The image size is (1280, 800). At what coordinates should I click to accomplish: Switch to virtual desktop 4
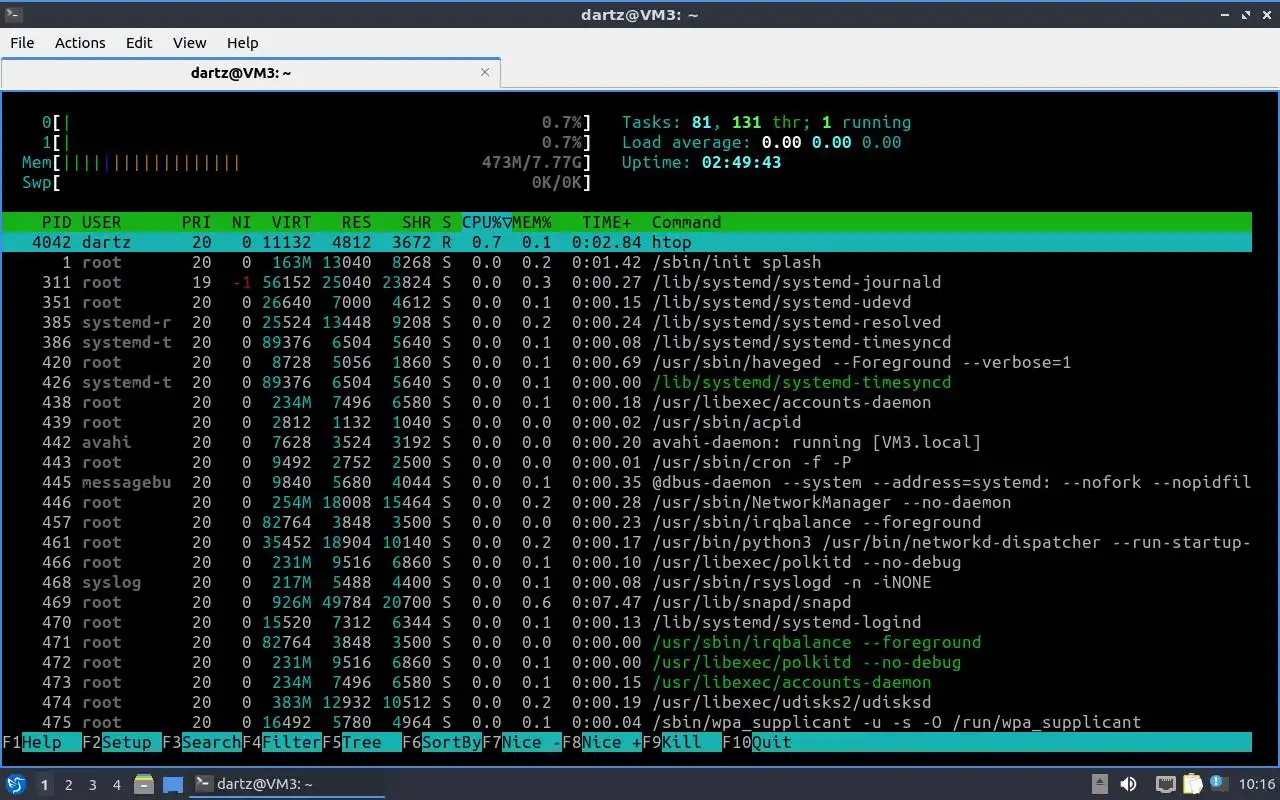pos(117,785)
